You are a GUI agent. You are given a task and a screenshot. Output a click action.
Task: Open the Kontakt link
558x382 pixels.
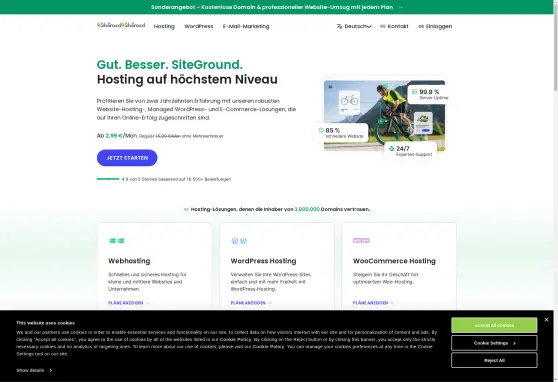pyautogui.click(x=398, y=26)
